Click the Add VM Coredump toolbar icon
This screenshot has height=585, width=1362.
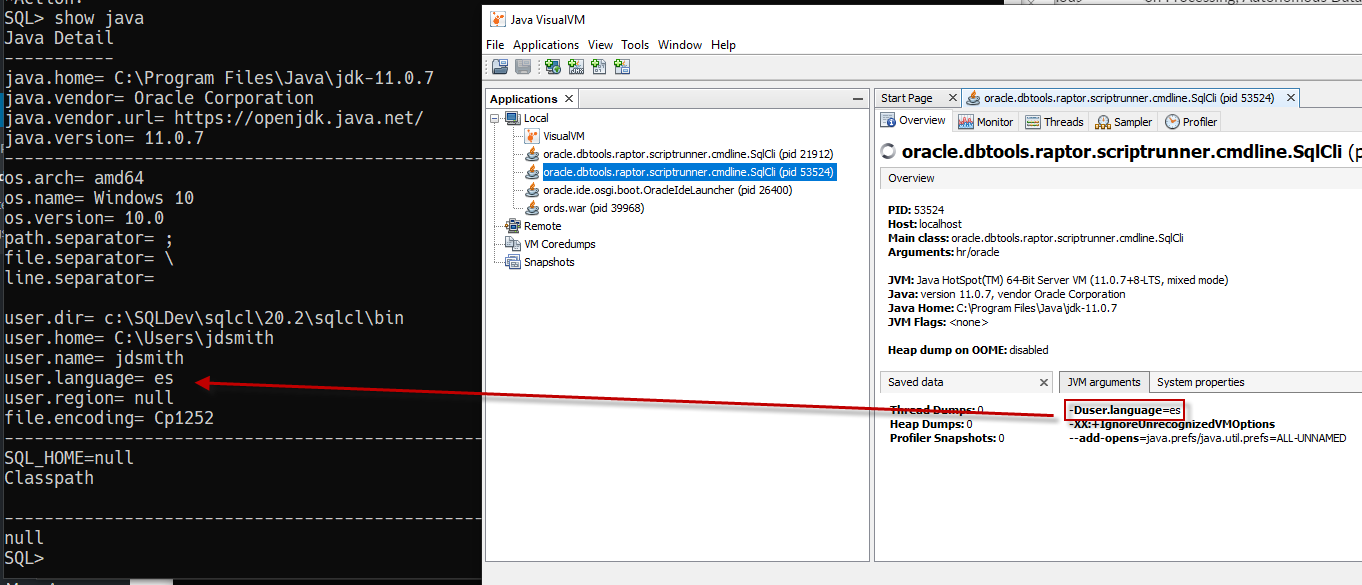(x=599, y=67)
